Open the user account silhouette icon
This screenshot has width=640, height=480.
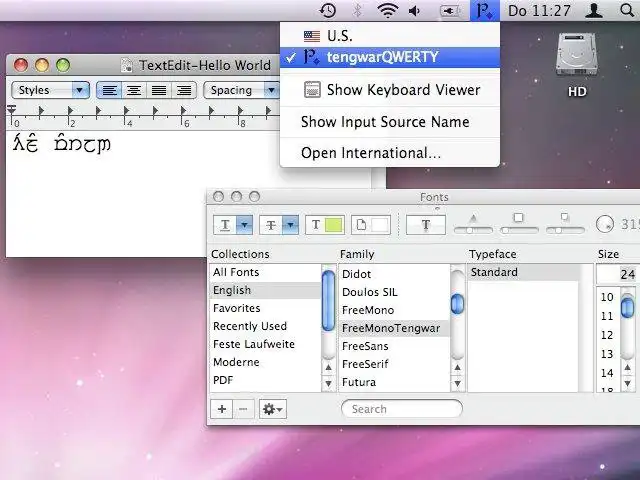pos(594,11)
